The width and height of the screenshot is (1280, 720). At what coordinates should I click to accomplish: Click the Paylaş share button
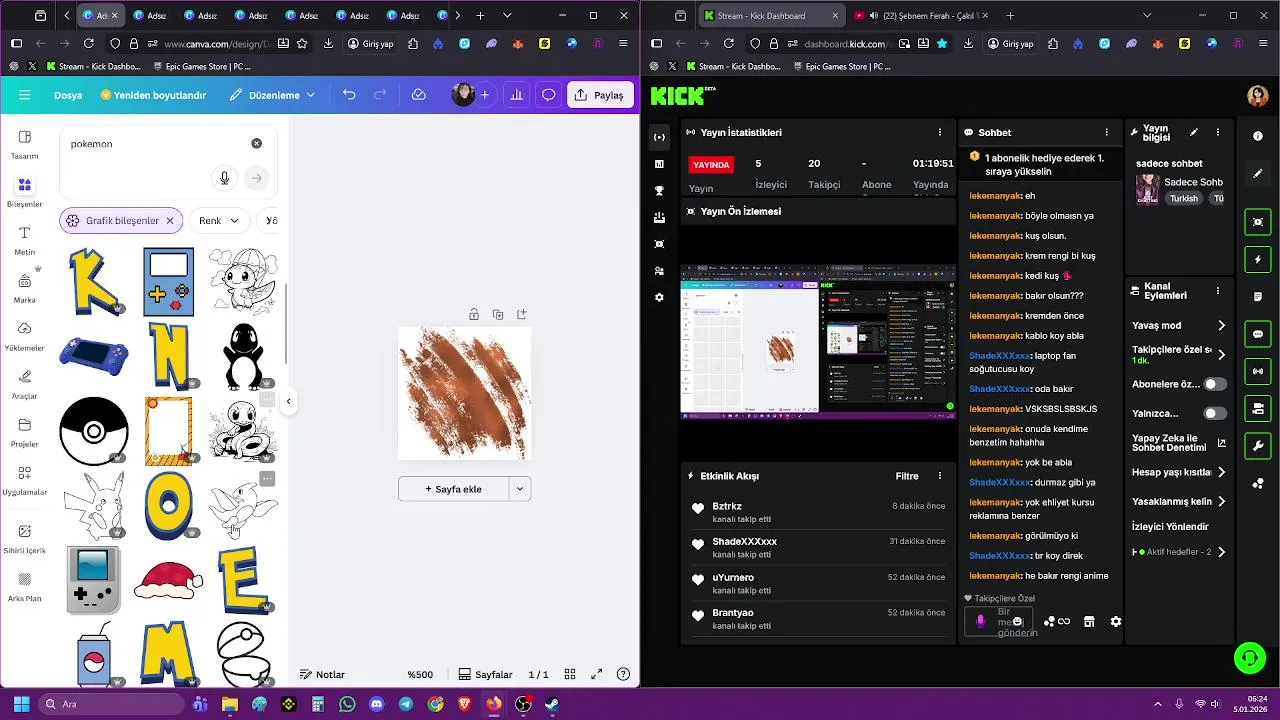tap(600, 95)
